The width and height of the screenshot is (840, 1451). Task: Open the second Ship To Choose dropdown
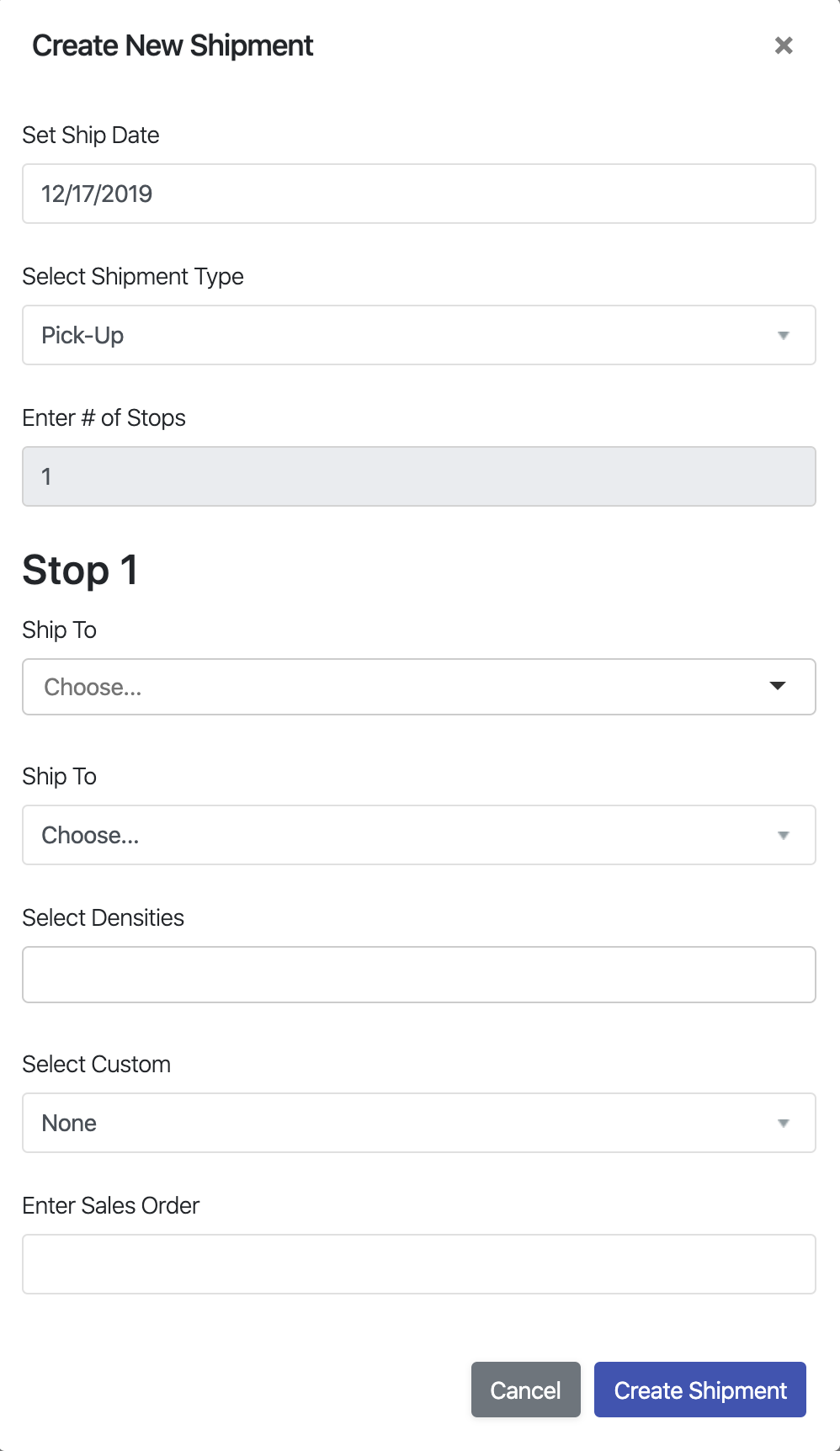[x=419, y=835]
